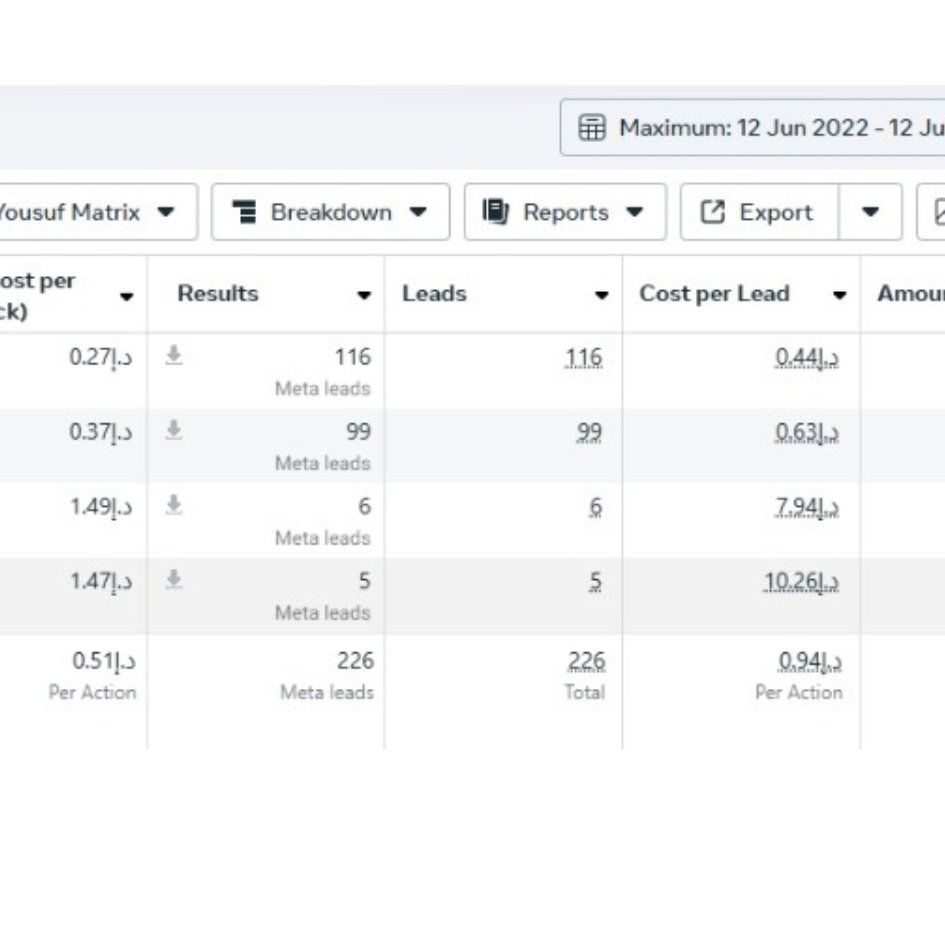Click download icon beside 6 Meta leads
Viewport: 945px width, 945px height.
174,506
